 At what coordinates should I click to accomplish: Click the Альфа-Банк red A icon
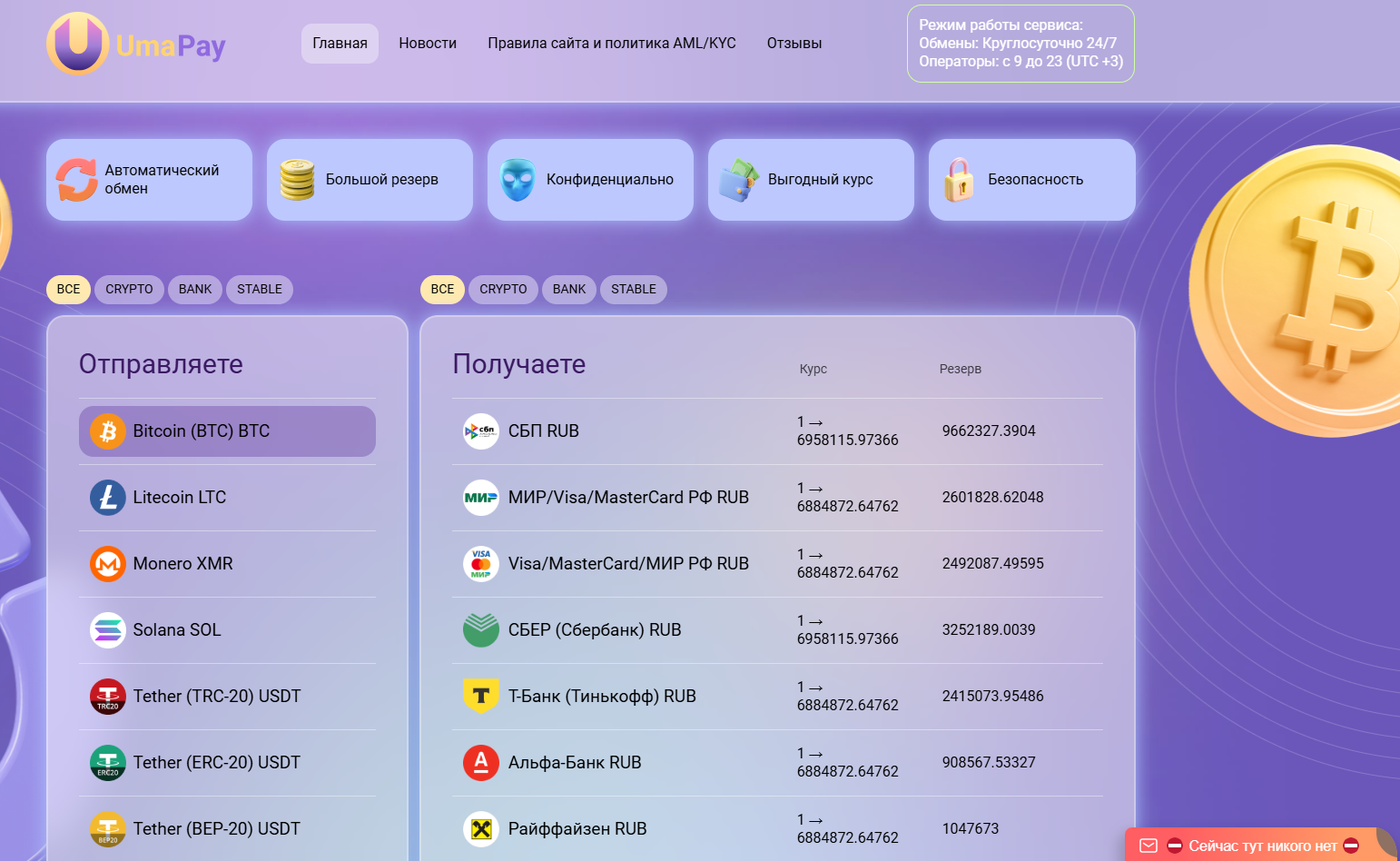(481, 763)
